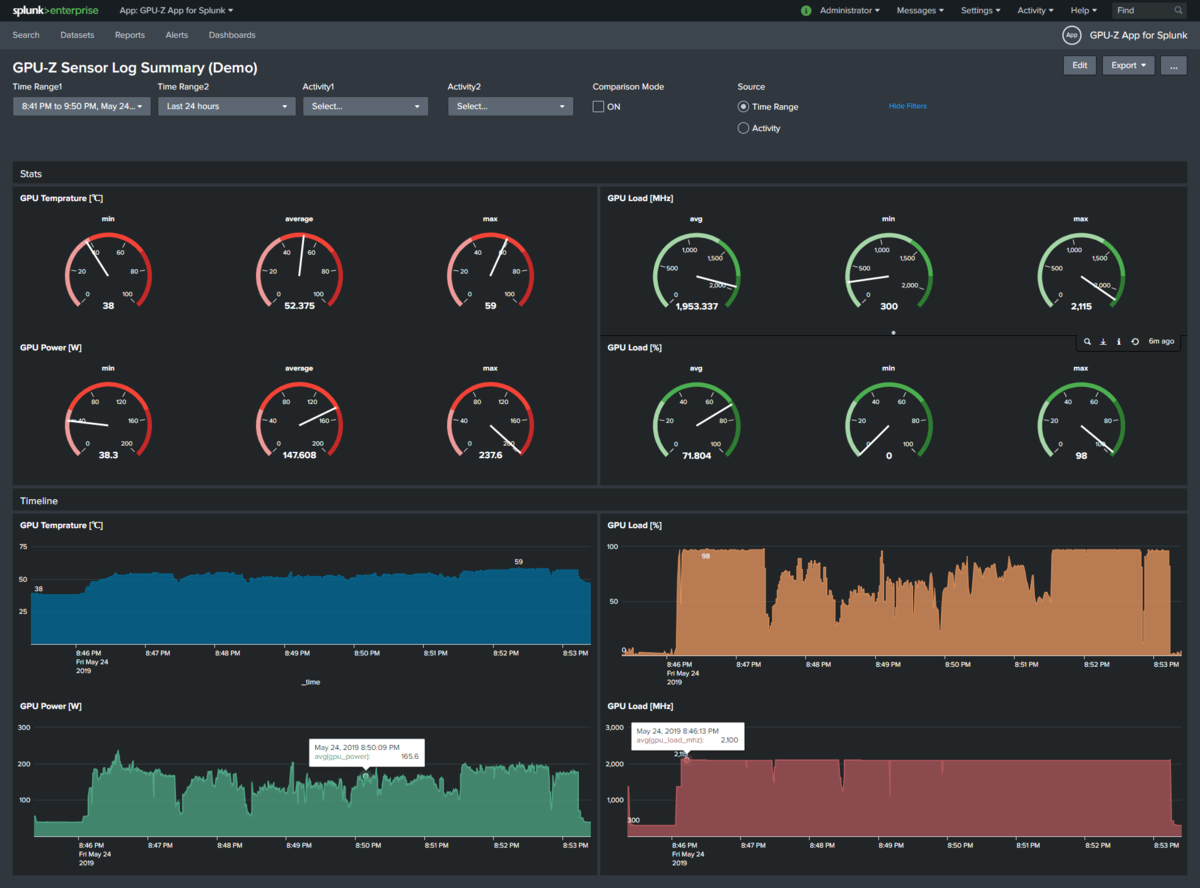Screen dimensions: 1200x888
Task: Go to the Dashboards tab
Action: [x=232, y=35]
